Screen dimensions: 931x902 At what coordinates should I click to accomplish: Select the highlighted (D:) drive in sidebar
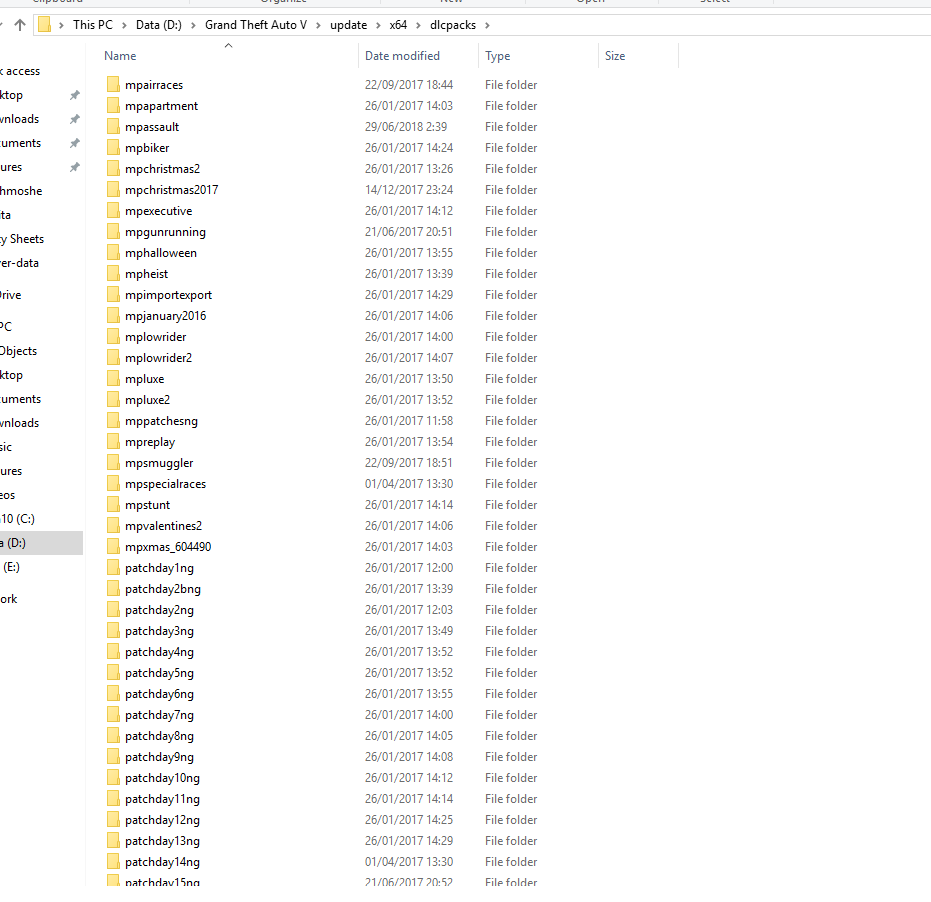(42, 543)
